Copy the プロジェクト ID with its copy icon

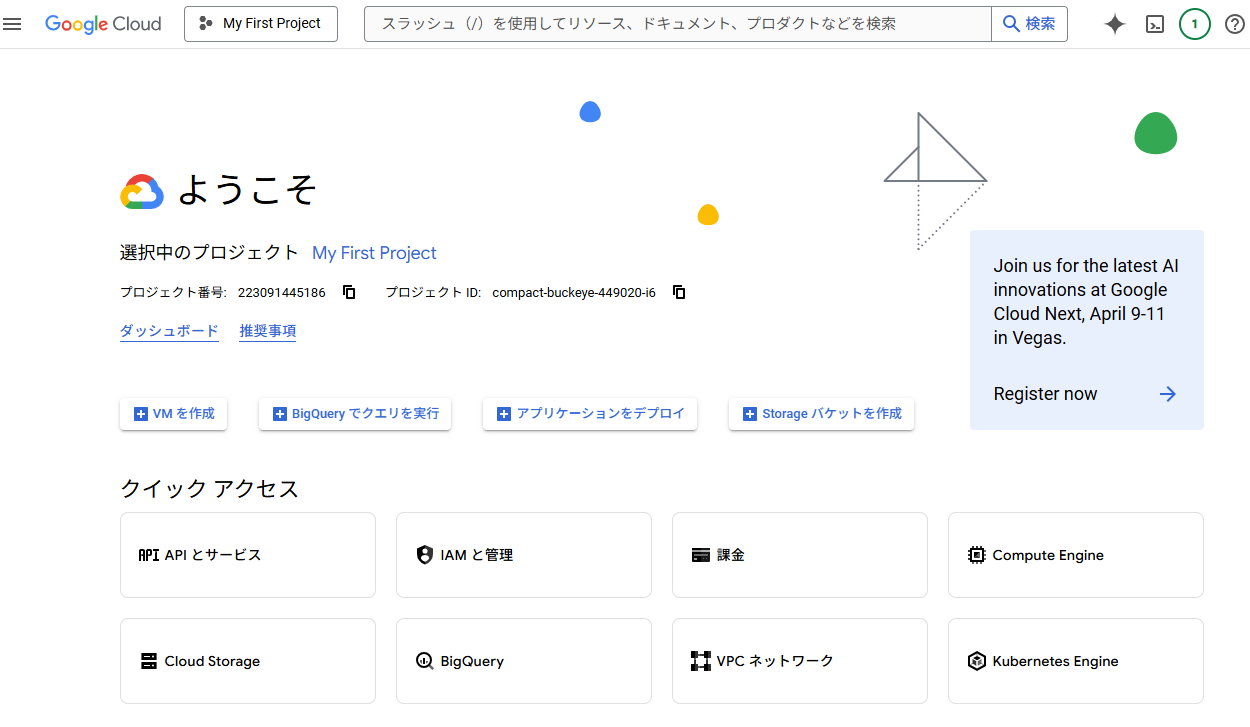678,292
